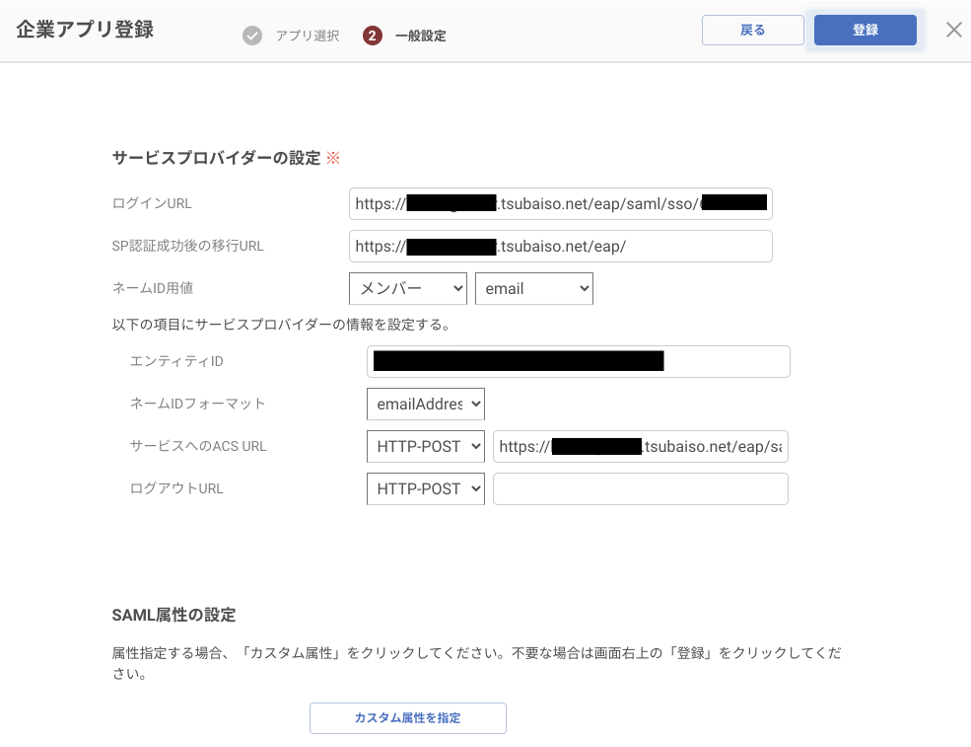Click the empty ログアウトURL text field

pos(640,489)
